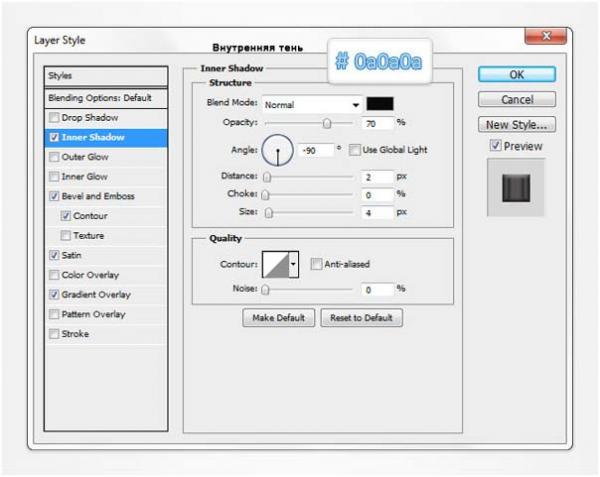This screenshot has height=477, width=600.
Task: Click the New Style button
Action: tap(517, 125)
